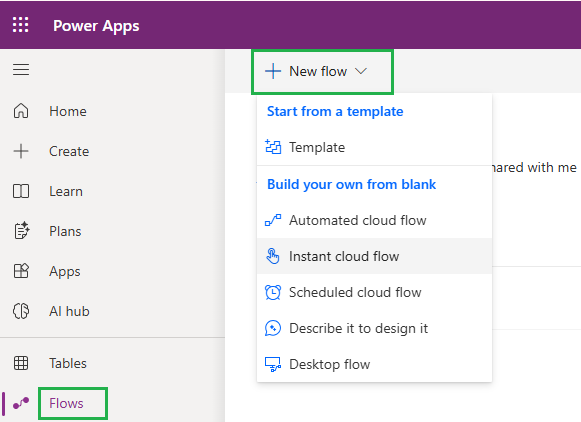Screen dimensions: 581x422
Task: Open Plans in the navigation
Action: (65, 231)
